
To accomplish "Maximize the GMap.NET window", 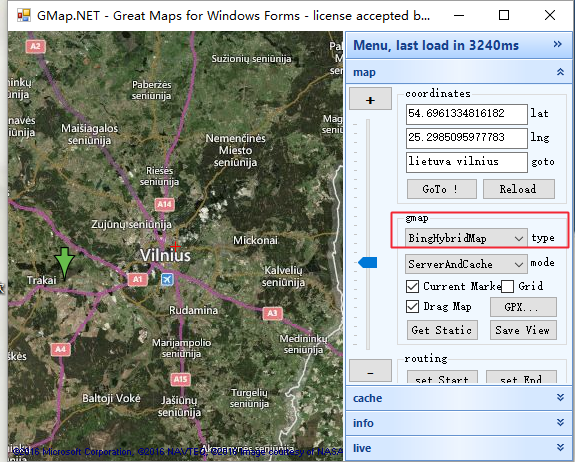I will tap(504, 15).
